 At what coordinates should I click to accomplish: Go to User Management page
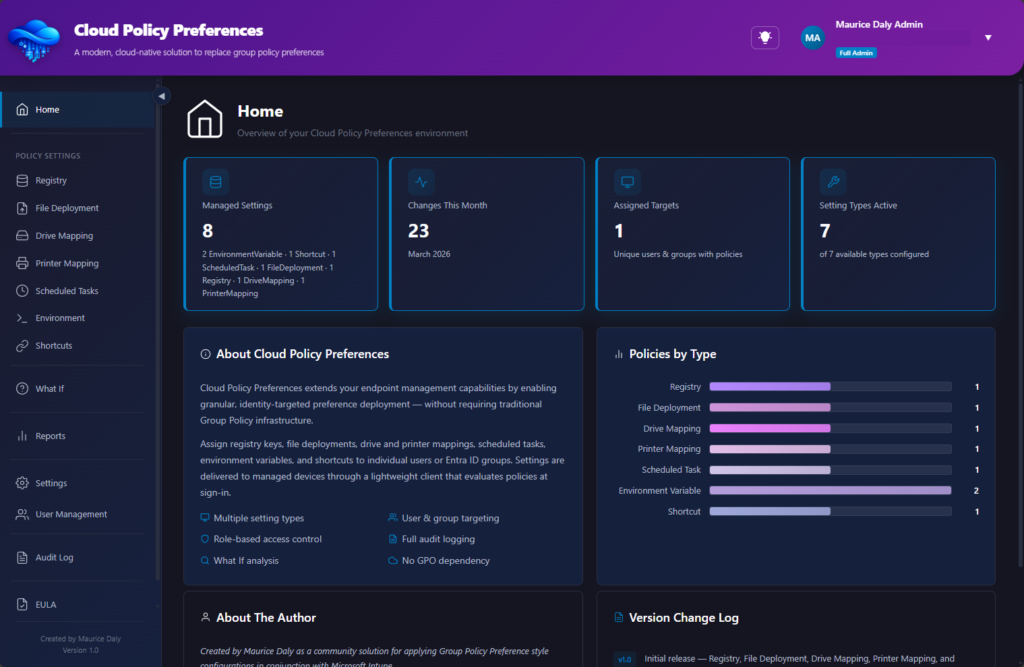(70, 514)
